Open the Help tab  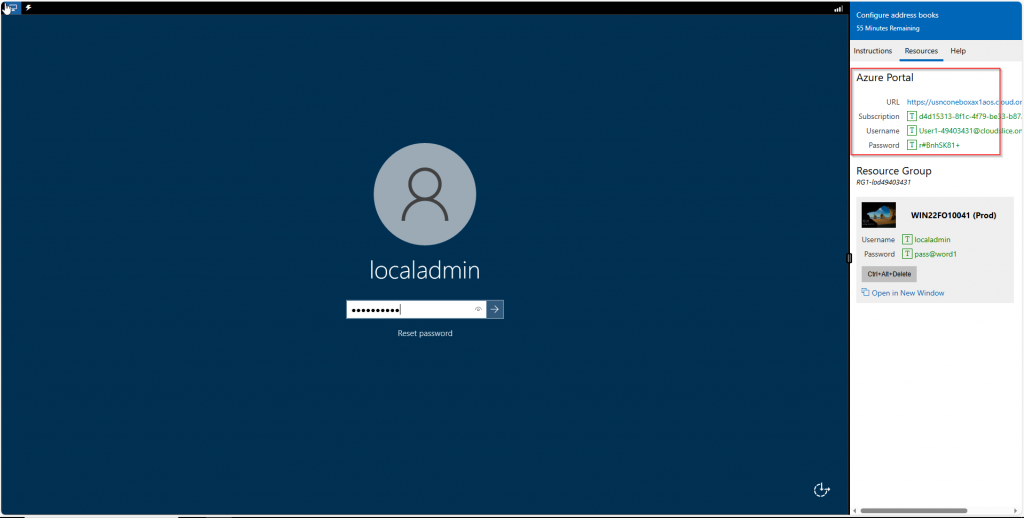[x=958, y=51]
